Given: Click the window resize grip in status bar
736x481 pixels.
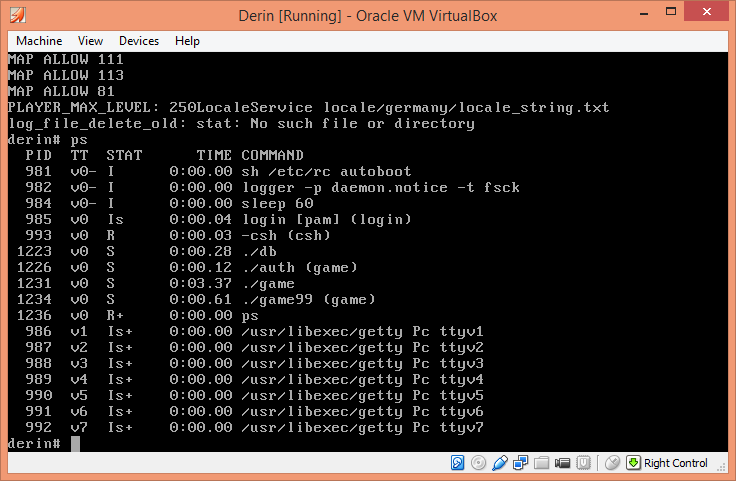Looking at the screenshot, I should (x=721, y=467).
